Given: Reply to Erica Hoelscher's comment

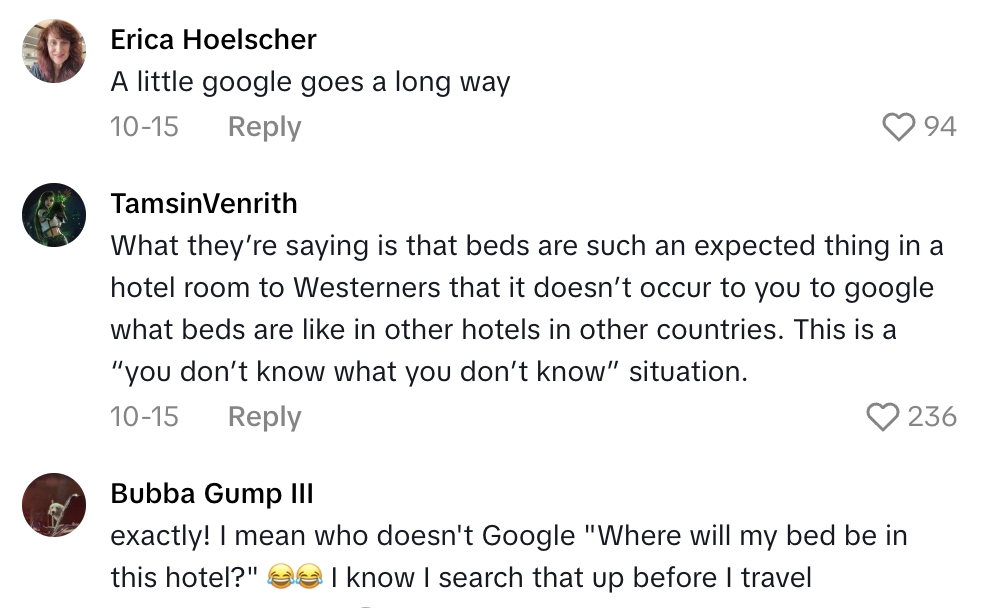Looking at the screenshot, I should point(263,126).
